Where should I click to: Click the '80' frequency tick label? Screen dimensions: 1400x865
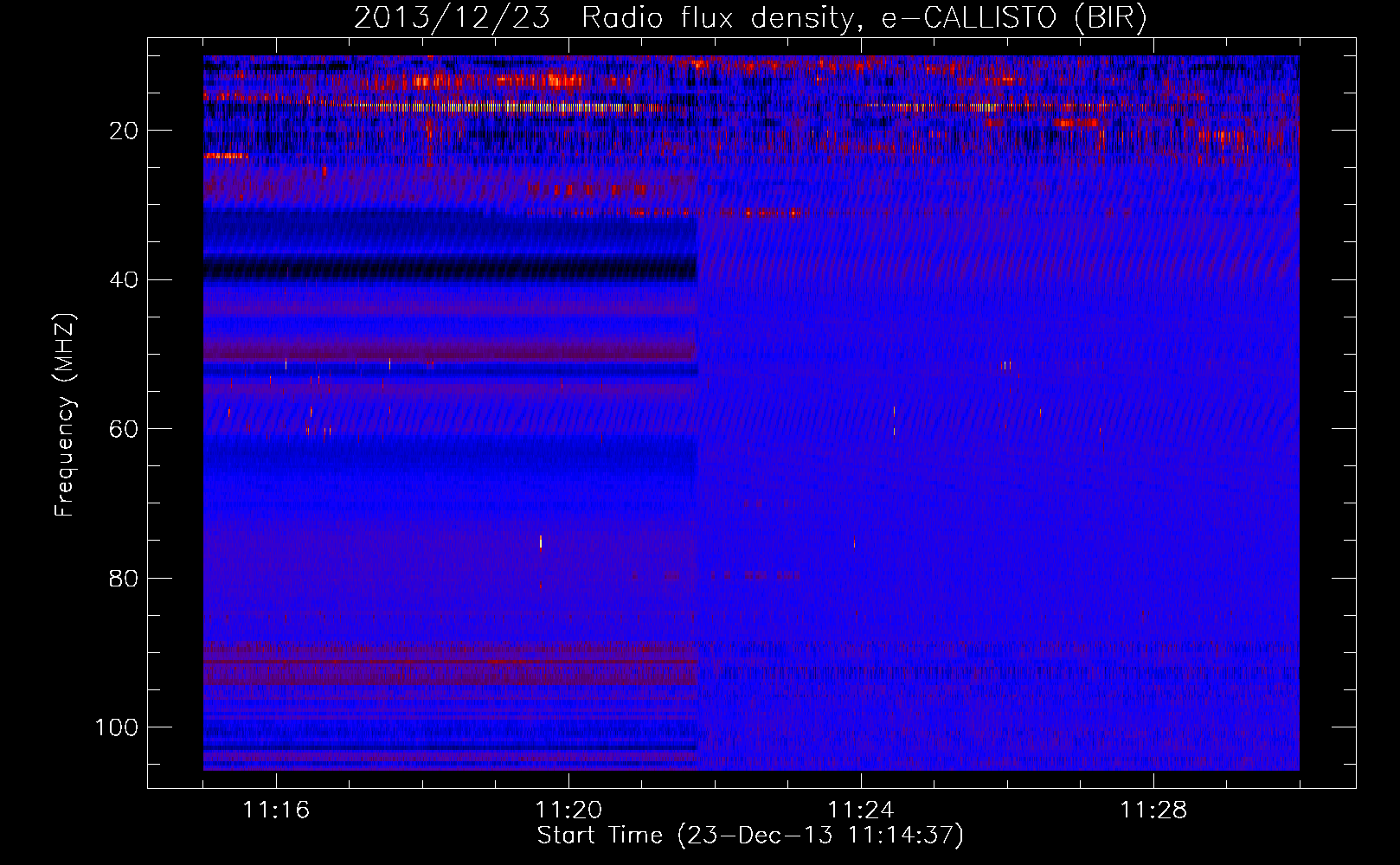click(124, 579)
